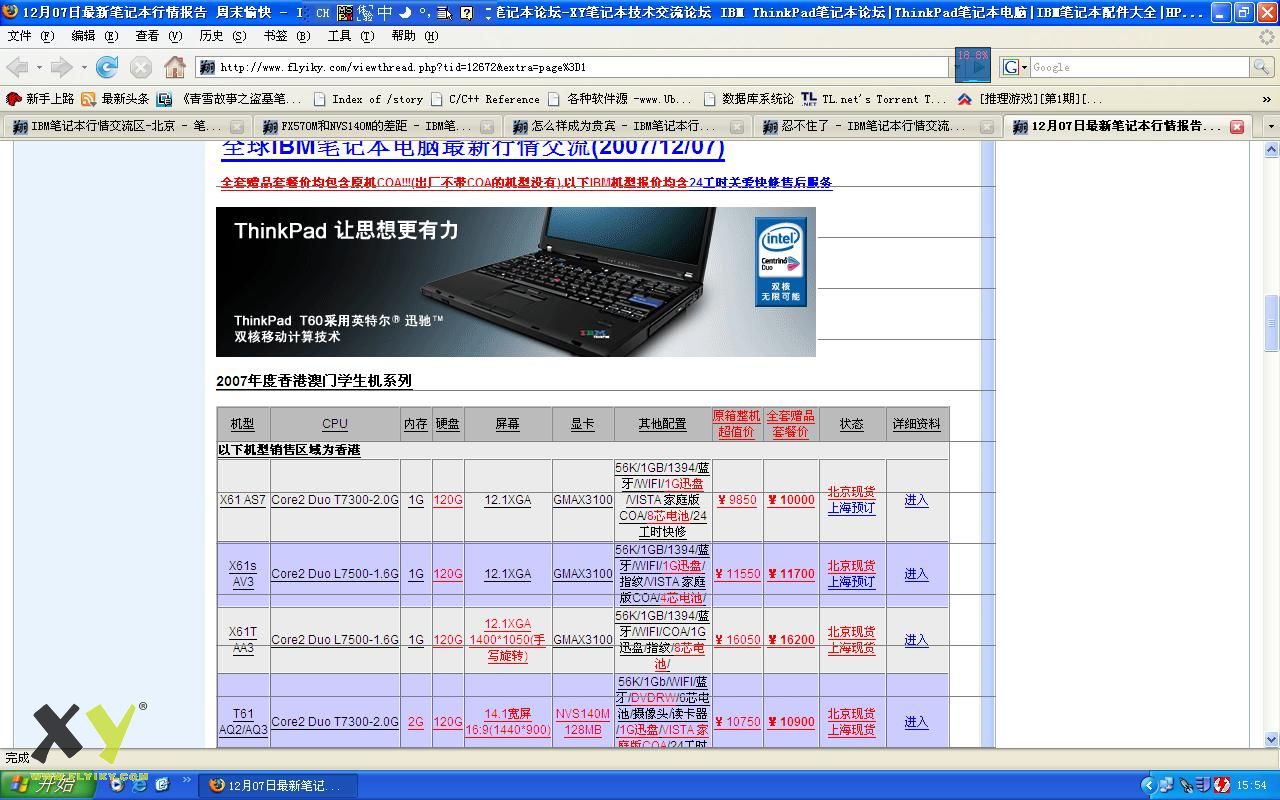The height and width of the screenshot is (800, 1280).
Task: Open the 工具 menu
Action: click(350, 35)
